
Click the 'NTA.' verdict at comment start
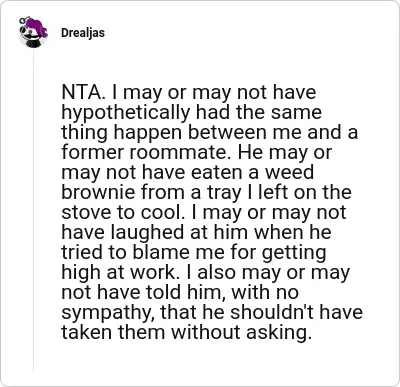82,92
